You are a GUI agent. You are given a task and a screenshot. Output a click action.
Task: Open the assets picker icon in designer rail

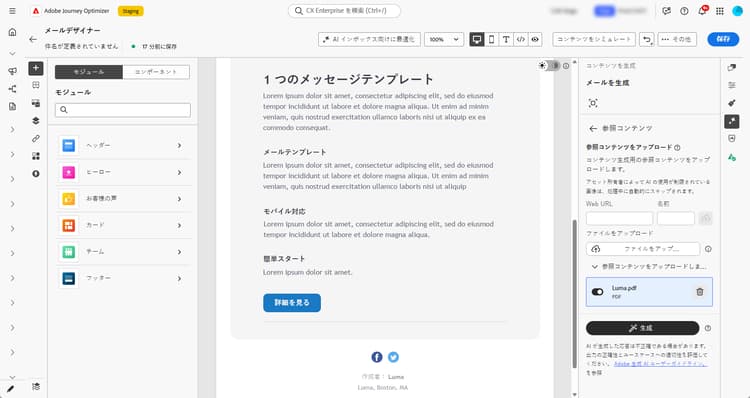[36, 156]
